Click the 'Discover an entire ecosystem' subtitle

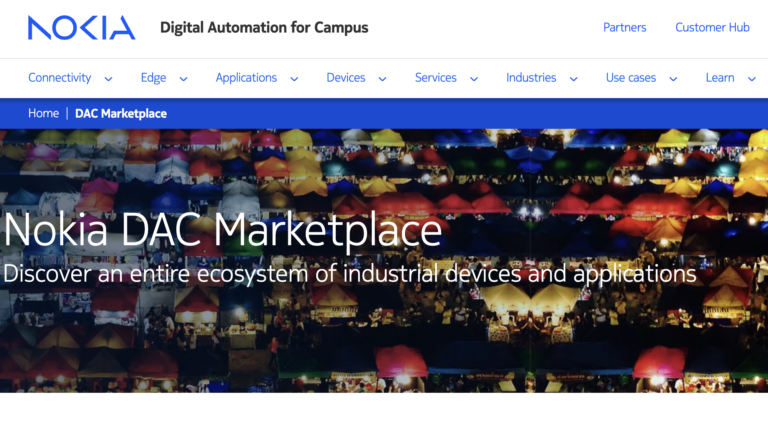350,273
